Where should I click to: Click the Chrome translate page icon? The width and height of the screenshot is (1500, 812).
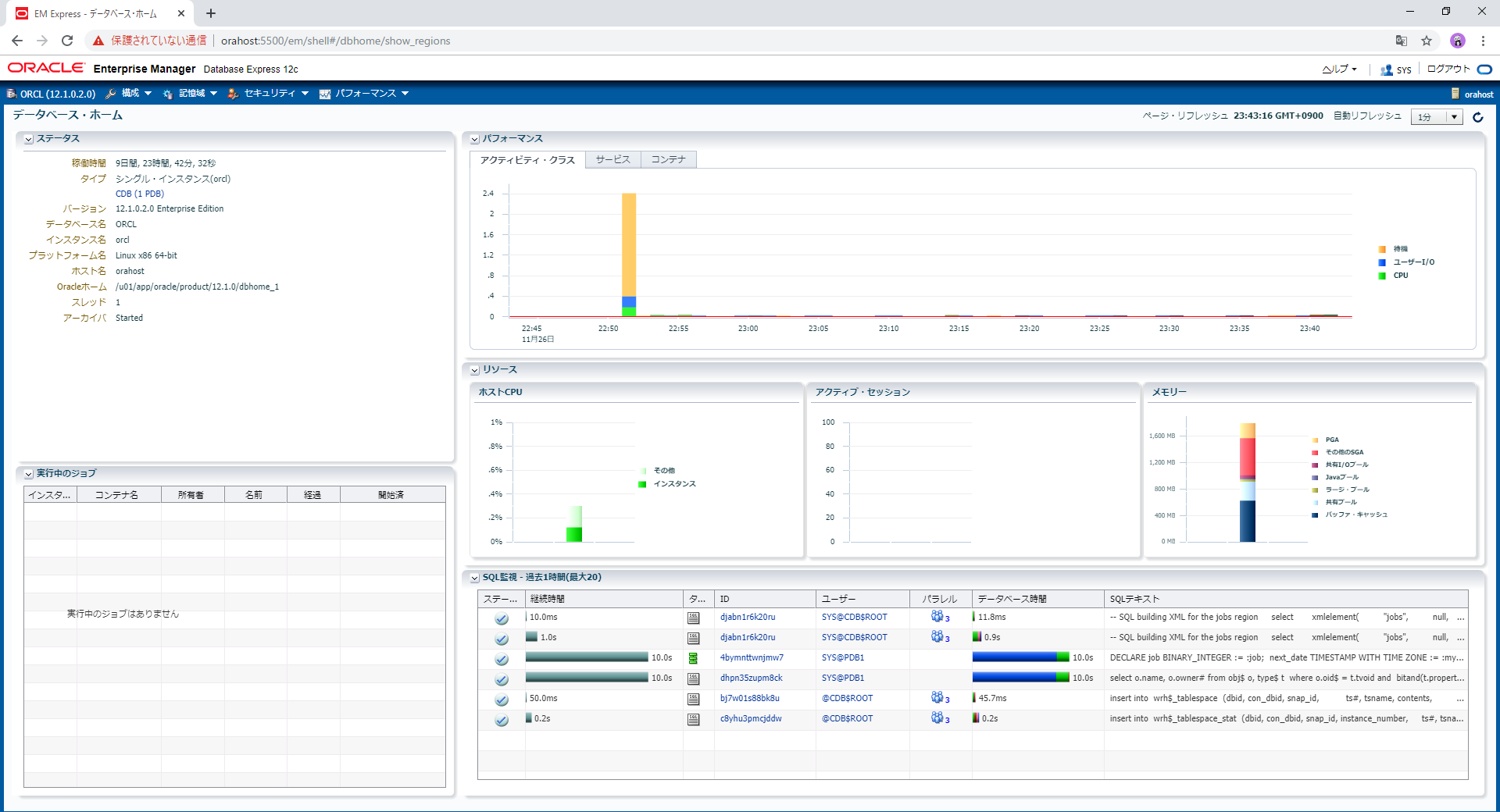tap(1402, 41)
